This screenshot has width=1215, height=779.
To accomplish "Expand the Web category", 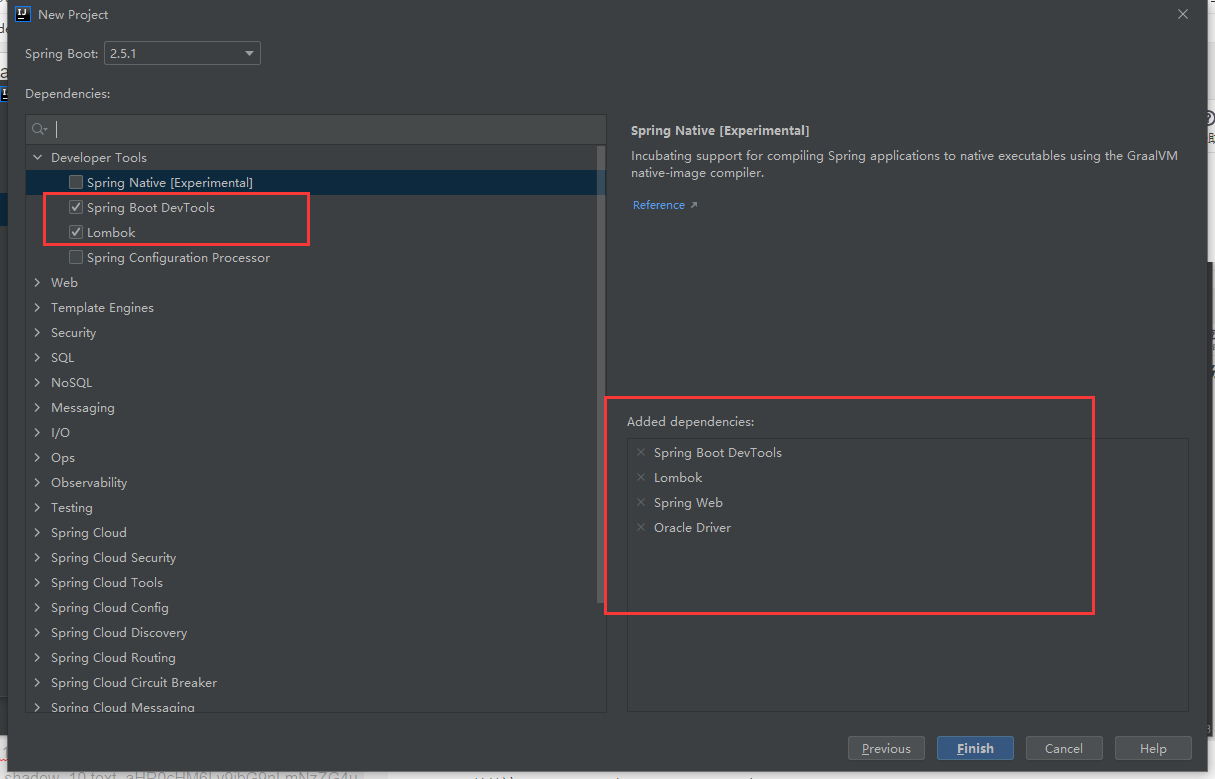I will [x=38, y=282].
